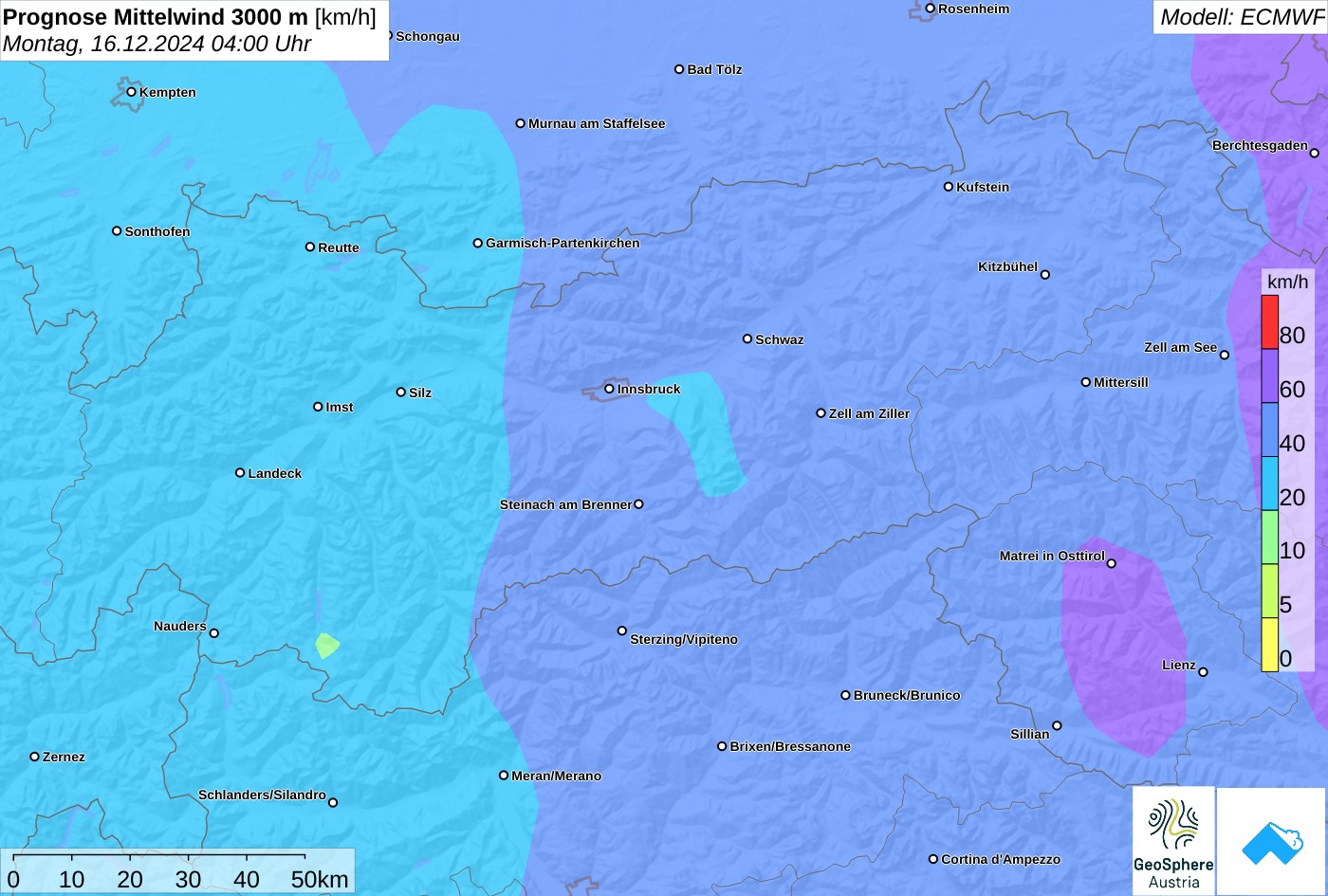Click the Reutte town label
This screenshot has width=1328, height=896.
(x=339, y=247)
